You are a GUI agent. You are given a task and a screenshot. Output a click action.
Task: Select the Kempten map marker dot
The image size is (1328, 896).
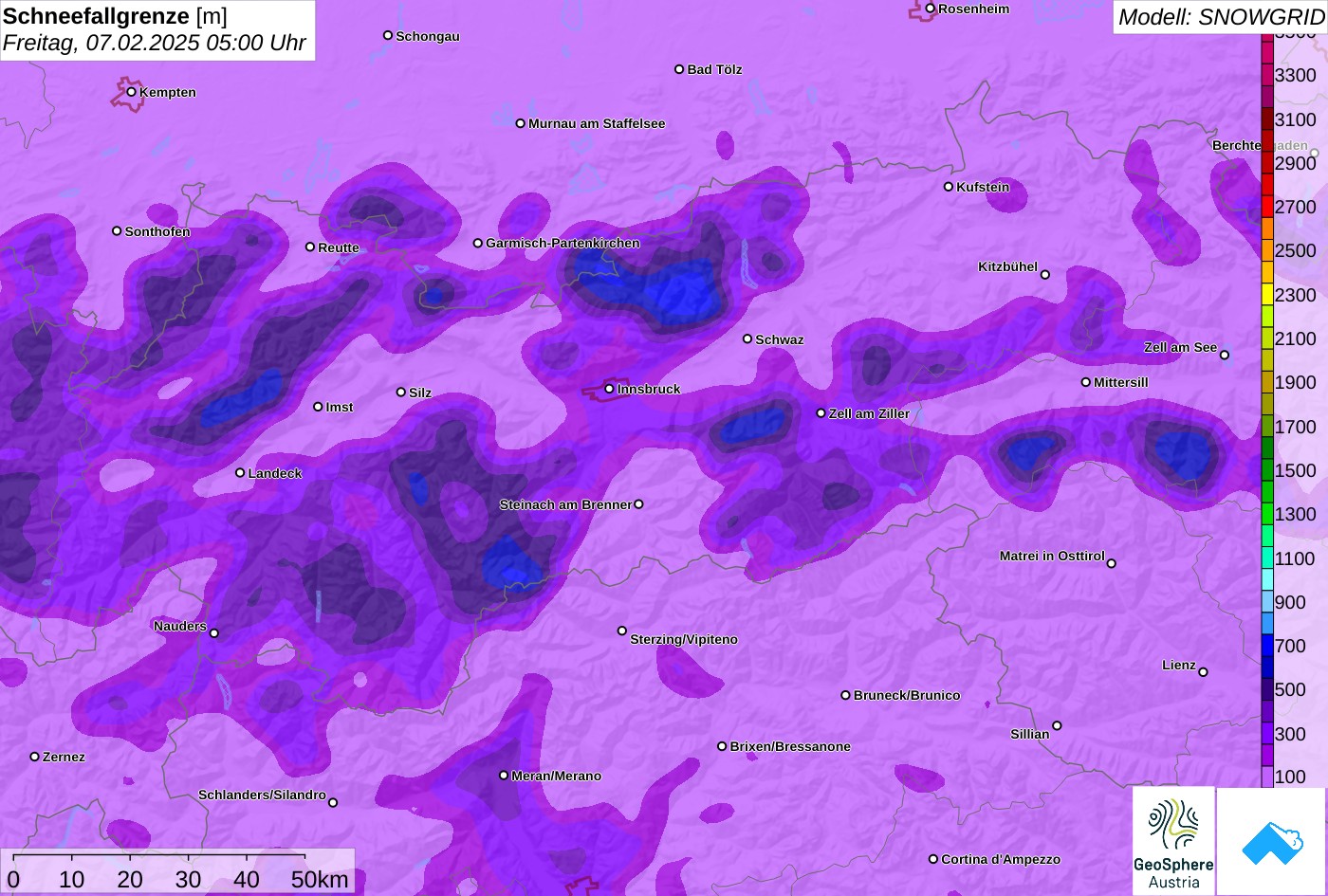pyautogui.click(x=132, y=92)
